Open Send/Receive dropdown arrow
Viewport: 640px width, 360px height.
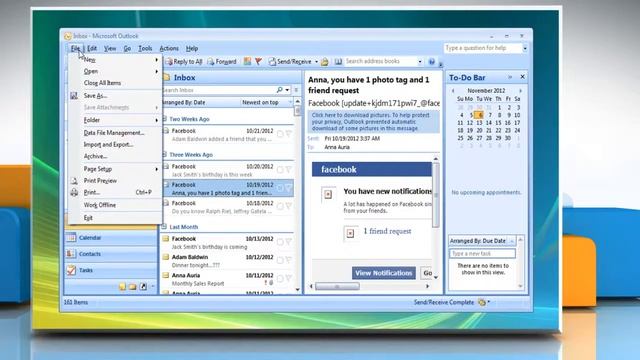tap(316, 62)
